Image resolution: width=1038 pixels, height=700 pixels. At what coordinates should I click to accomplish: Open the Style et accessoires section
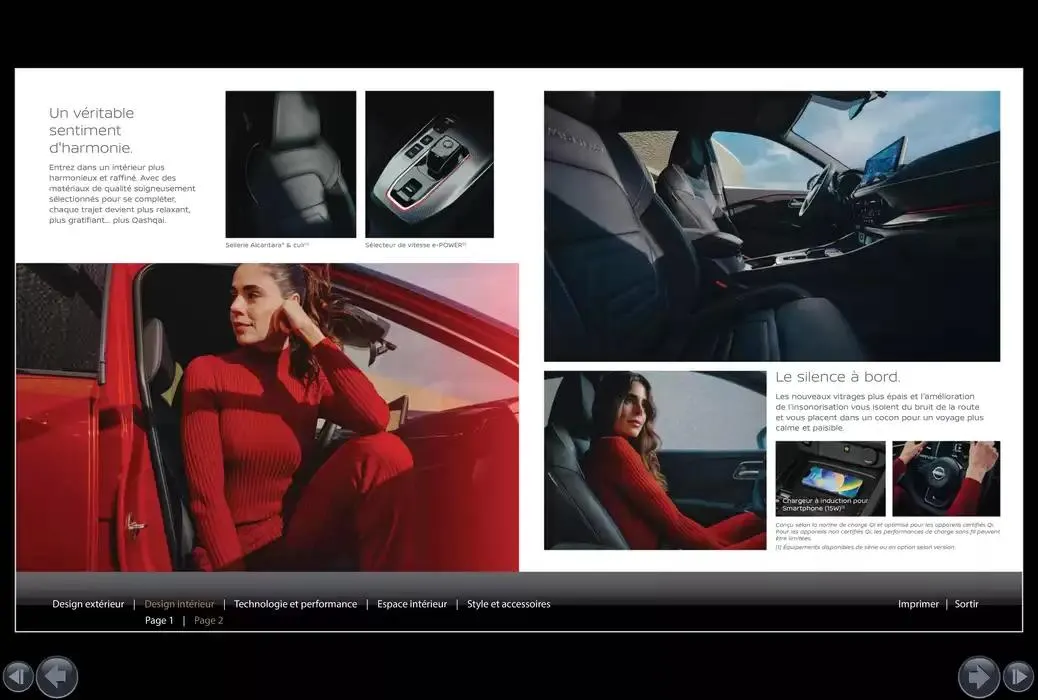point(507,603)
